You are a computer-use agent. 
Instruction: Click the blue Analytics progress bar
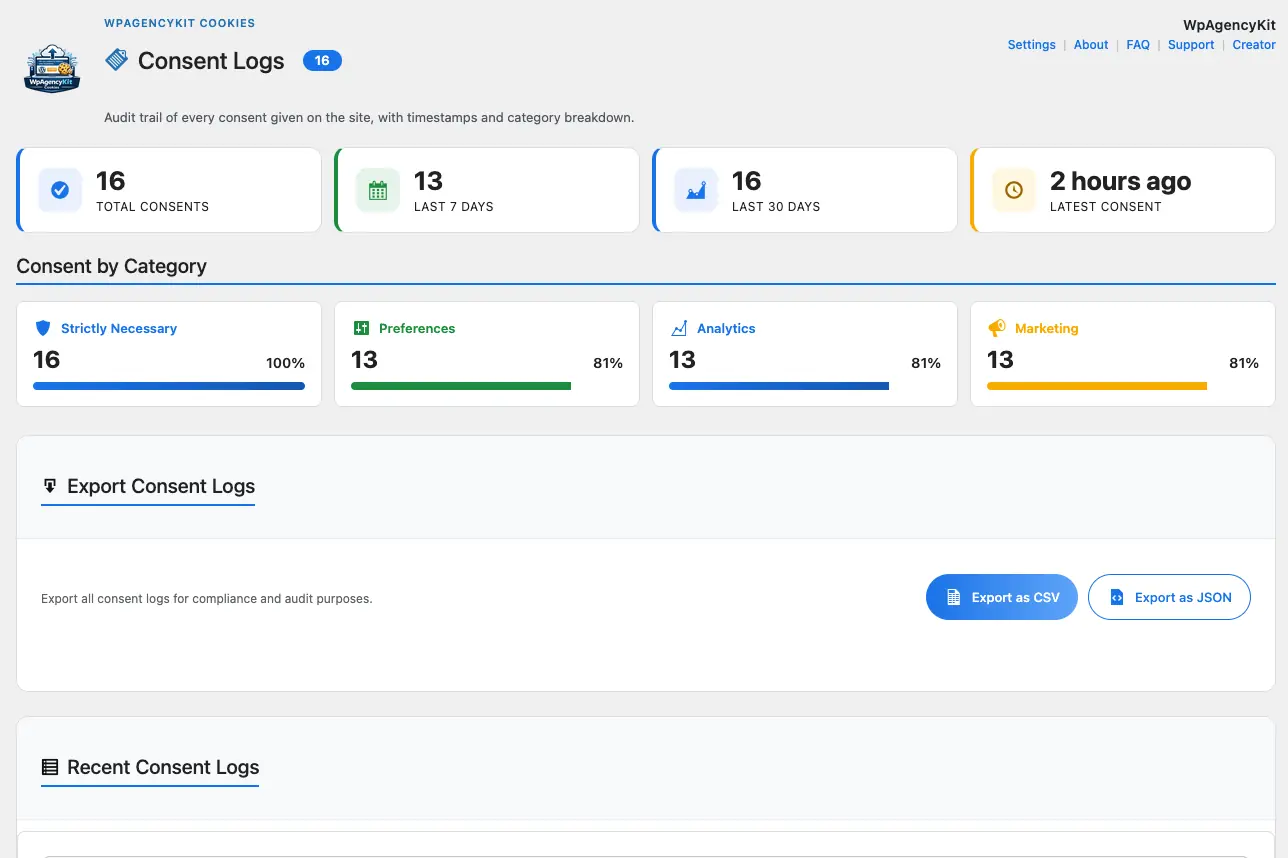pos(779,386)
